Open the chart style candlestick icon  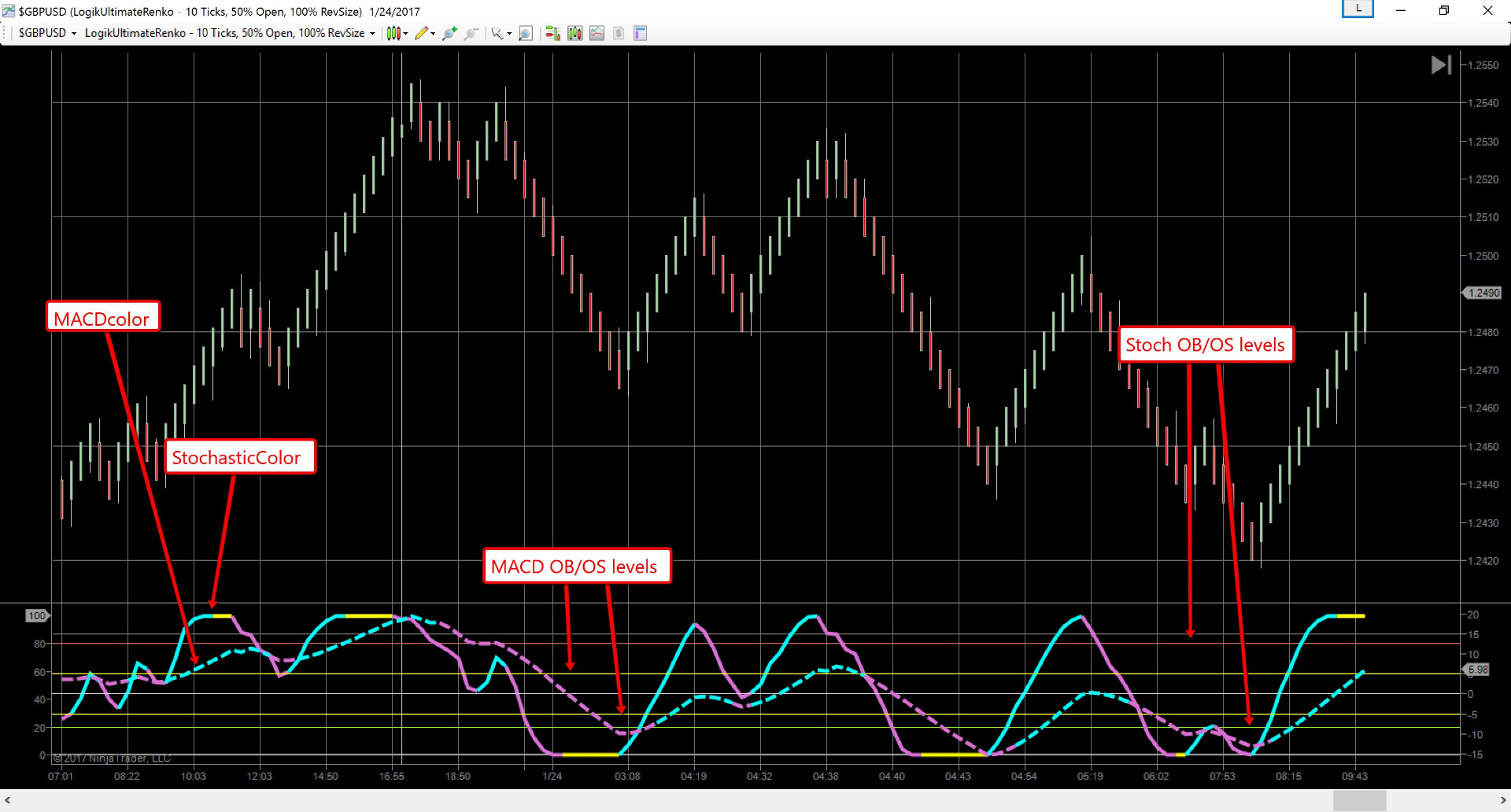coord(393,33)
